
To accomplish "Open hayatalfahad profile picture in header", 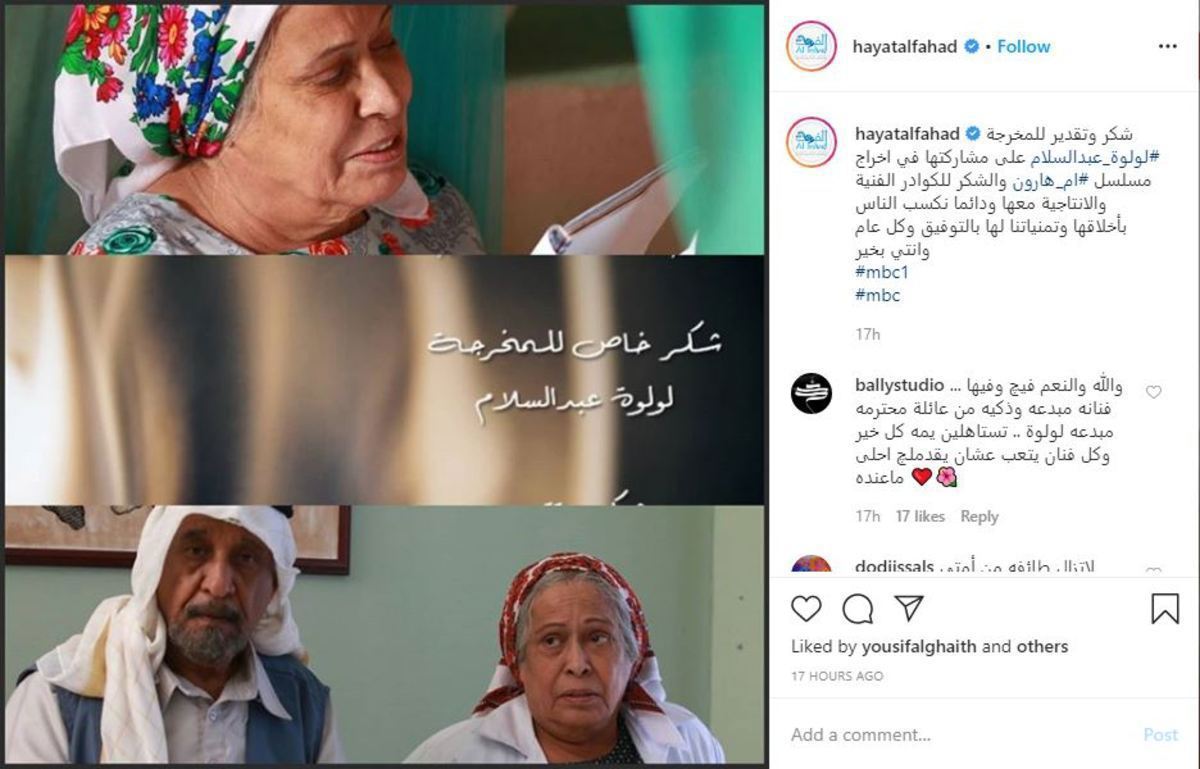I will coord(811,46).
